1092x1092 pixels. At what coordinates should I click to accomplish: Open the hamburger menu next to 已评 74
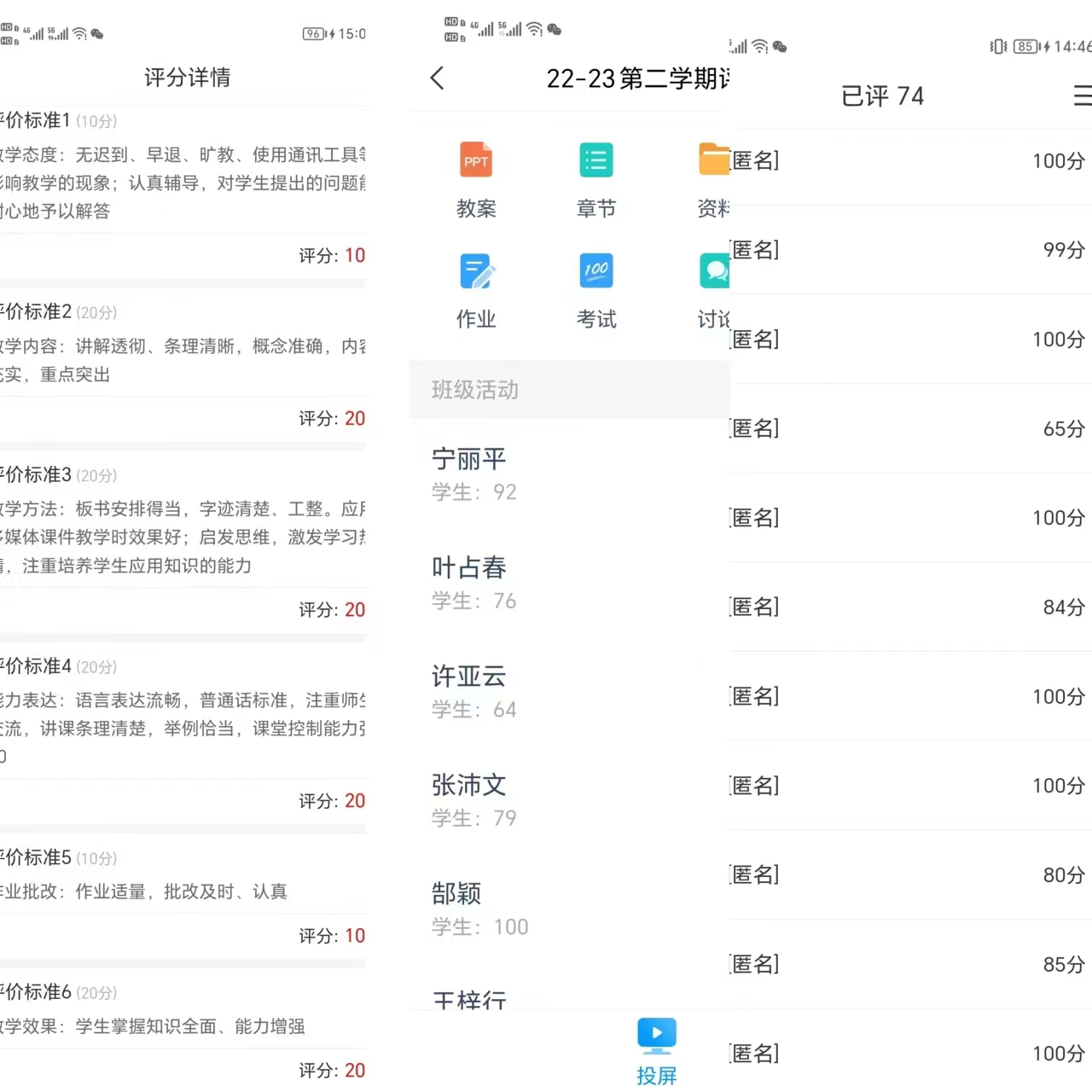coord(1082,96)
